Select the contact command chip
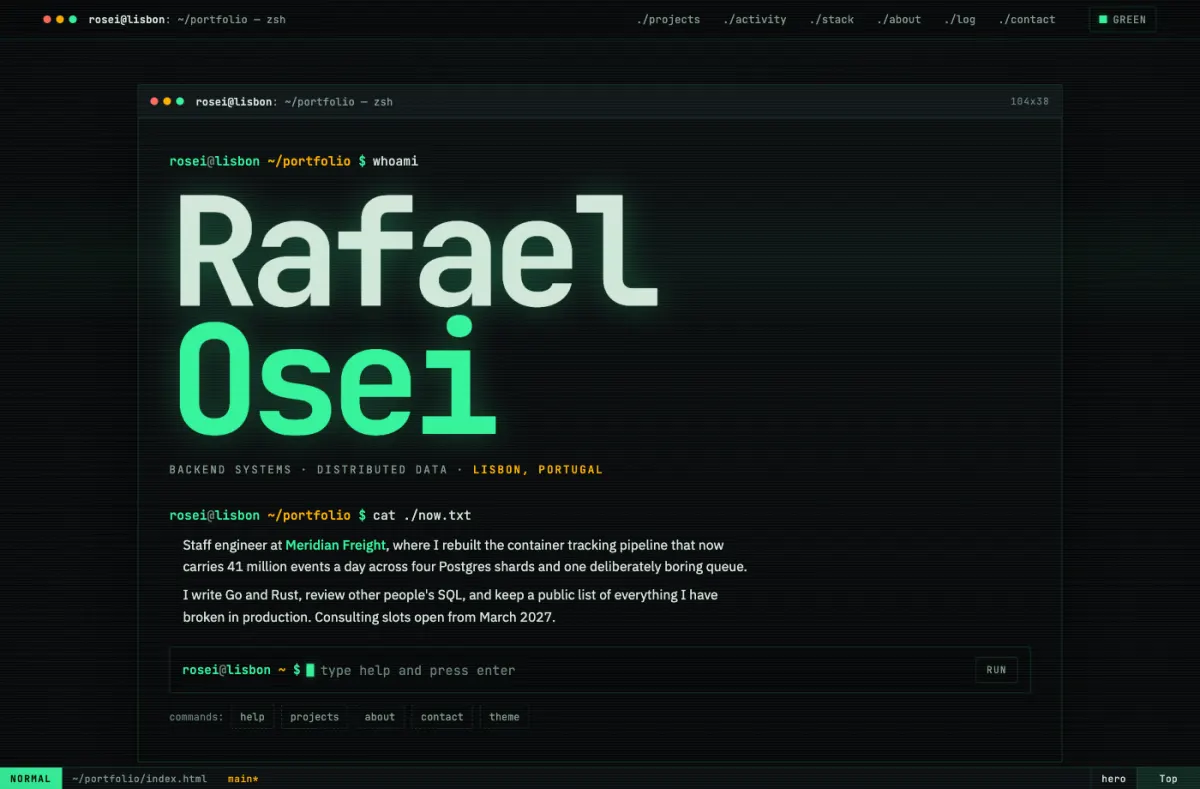The image size is (1200, 789). click(442, 717)
